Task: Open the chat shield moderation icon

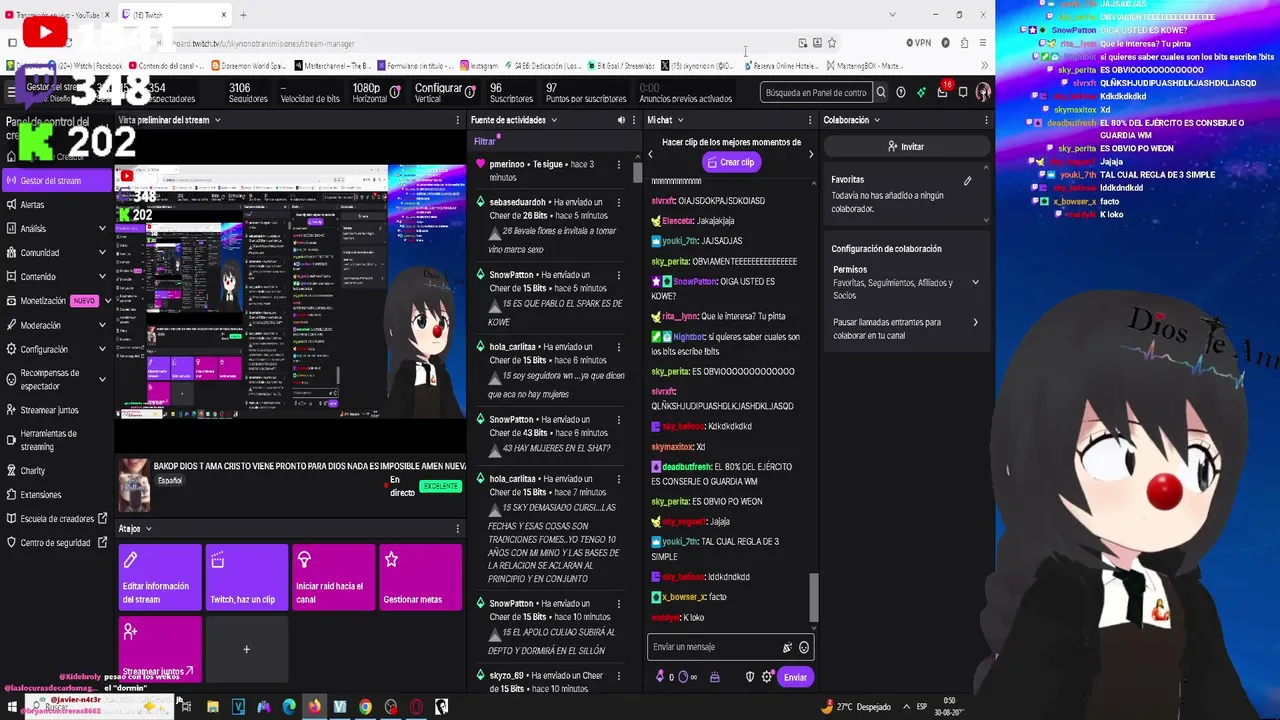Action: (750, 677)
